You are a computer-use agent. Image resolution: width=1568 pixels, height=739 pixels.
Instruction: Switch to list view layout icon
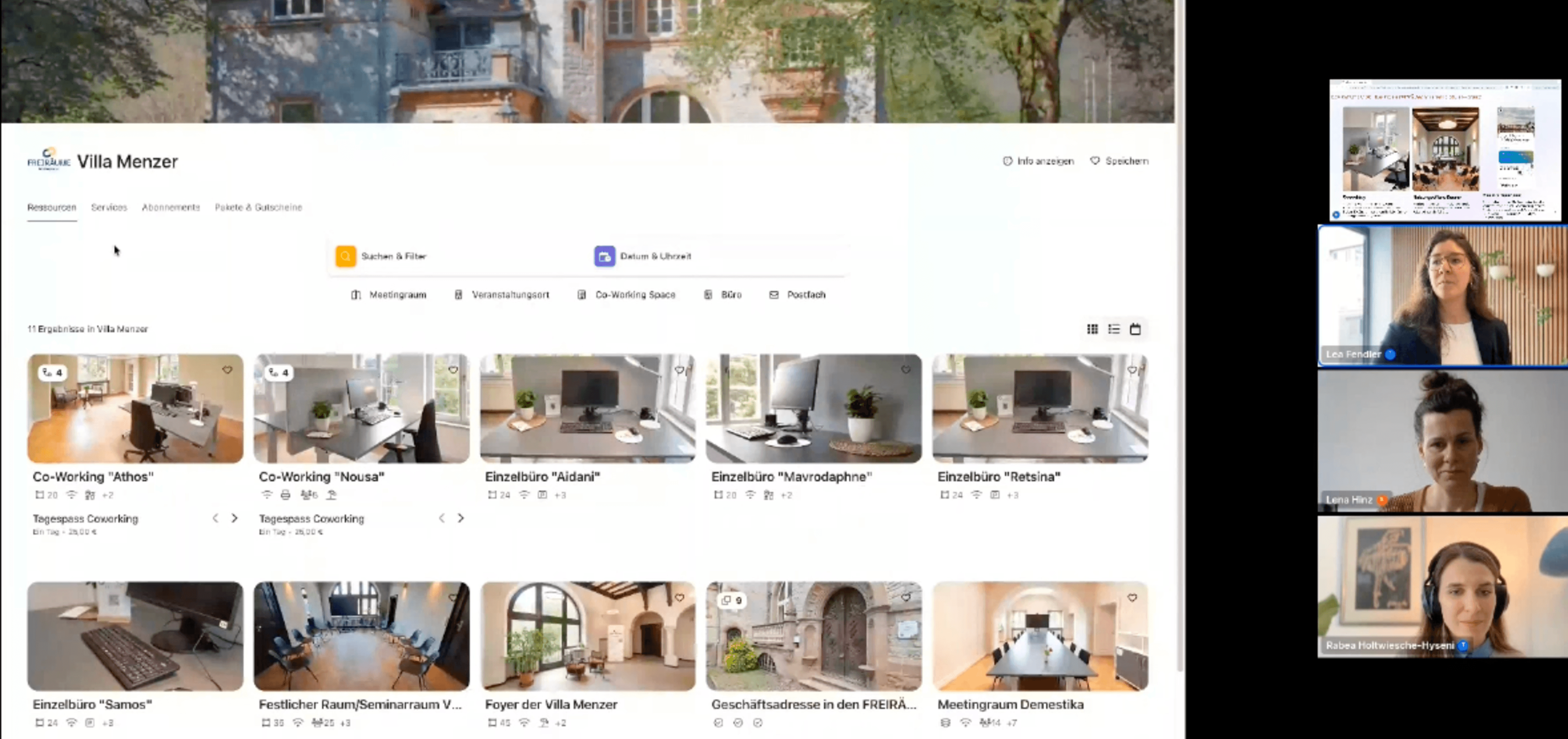1113,329
